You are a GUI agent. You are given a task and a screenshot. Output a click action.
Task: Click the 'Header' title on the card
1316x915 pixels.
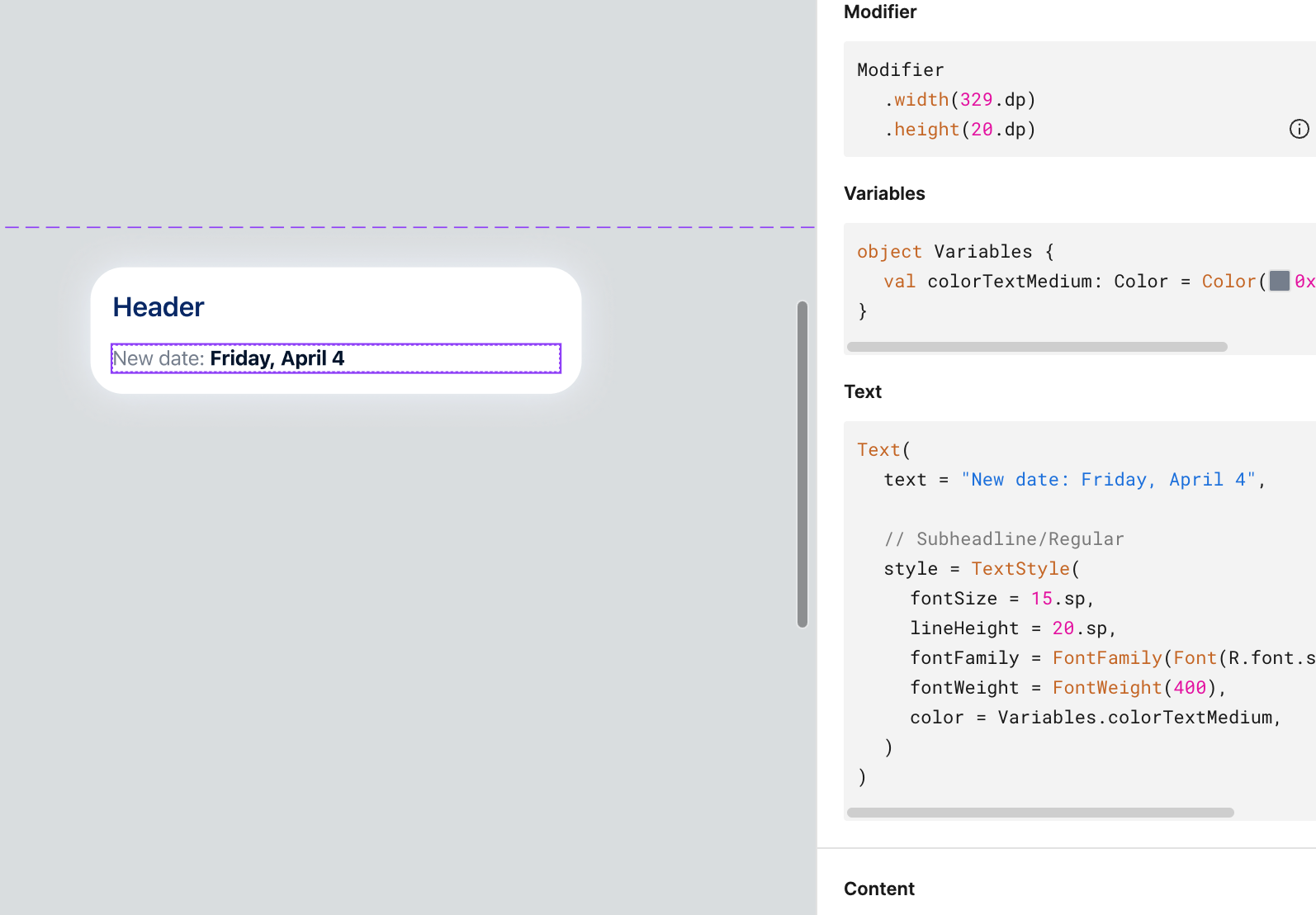tap(159, 307)
